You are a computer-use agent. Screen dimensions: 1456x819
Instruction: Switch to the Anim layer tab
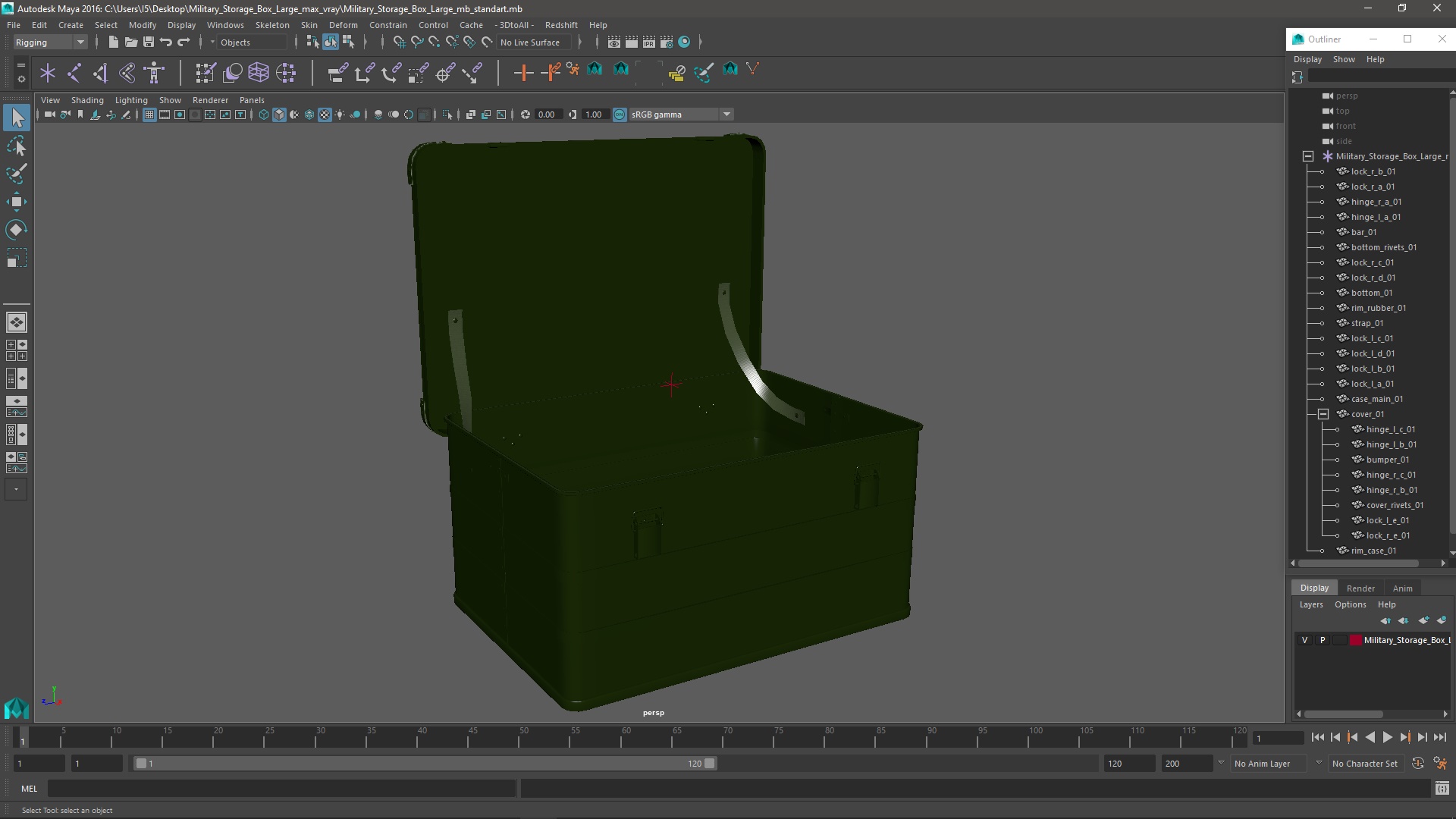[x=1402, y=588]
